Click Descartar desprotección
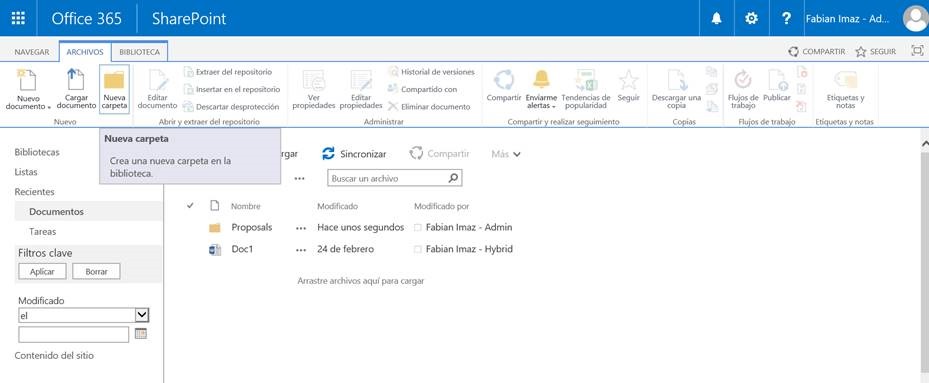Image resolution: width=929 pixels, height=383 pixels. pos(230,107)
